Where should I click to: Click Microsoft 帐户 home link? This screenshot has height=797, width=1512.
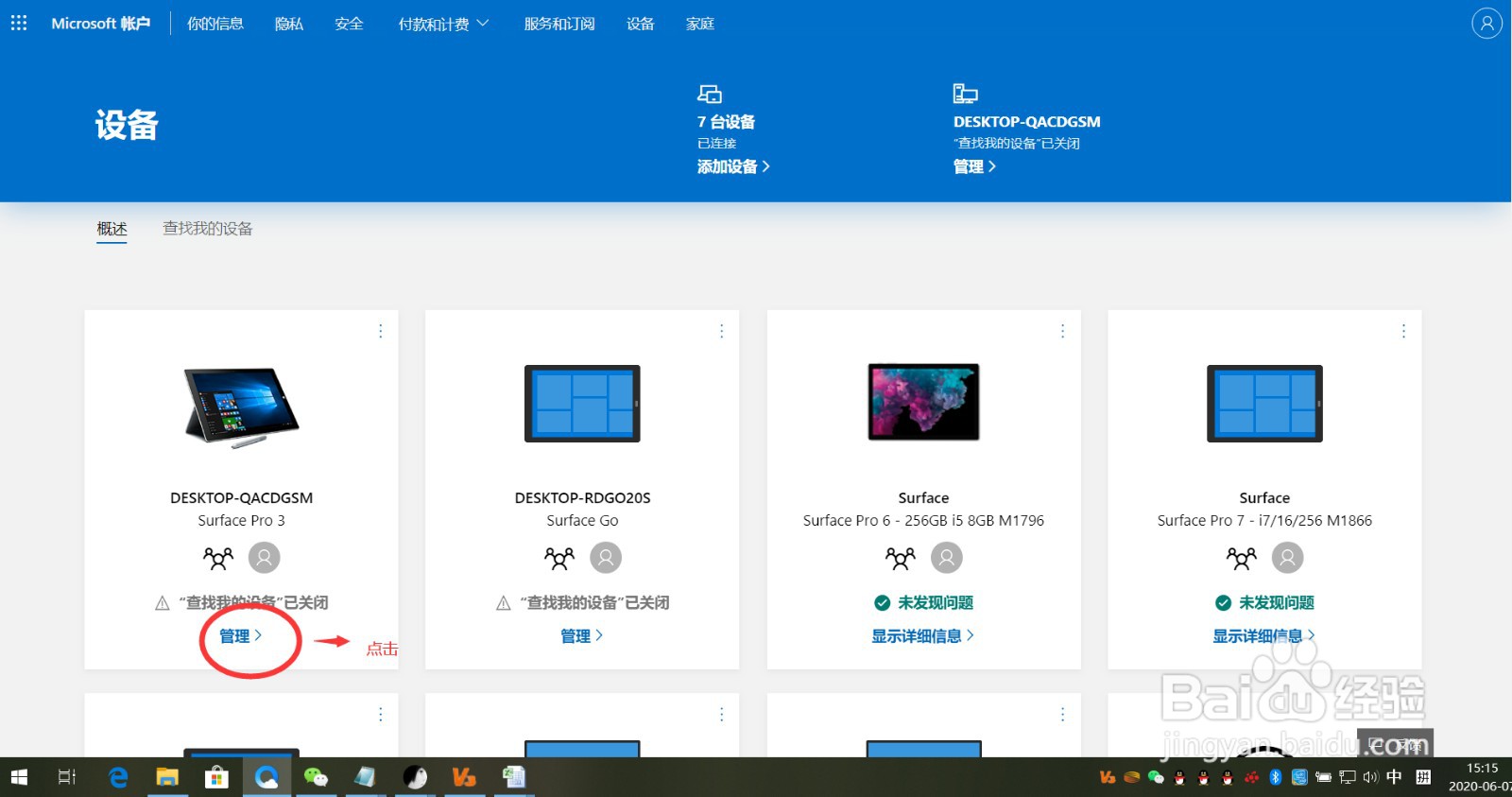(x=100, y=24)
